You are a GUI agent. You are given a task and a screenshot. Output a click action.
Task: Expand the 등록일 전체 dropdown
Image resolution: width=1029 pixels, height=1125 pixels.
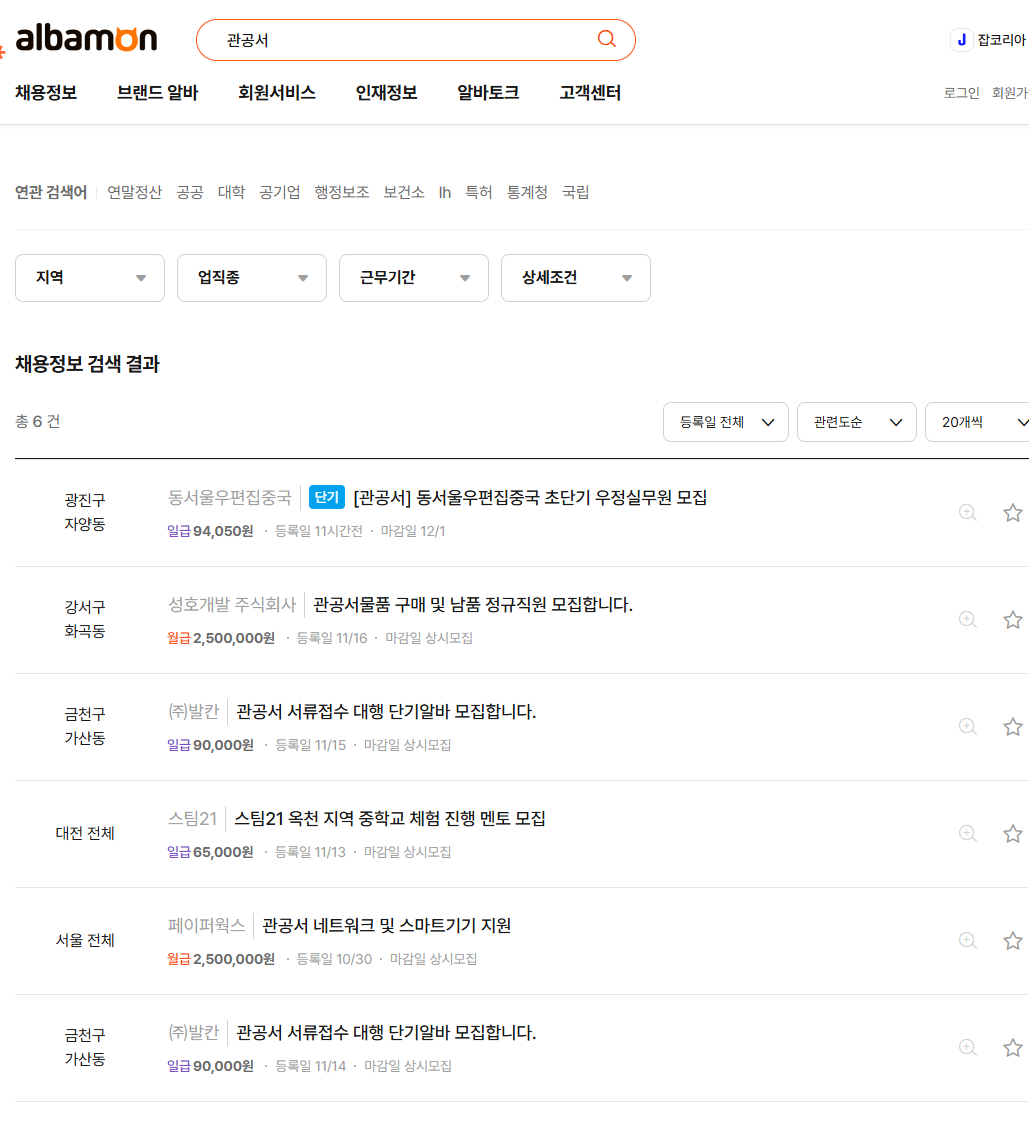click(726, 422)
